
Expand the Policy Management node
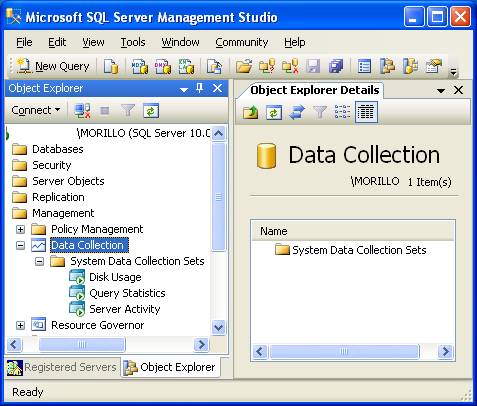point(20,229)
